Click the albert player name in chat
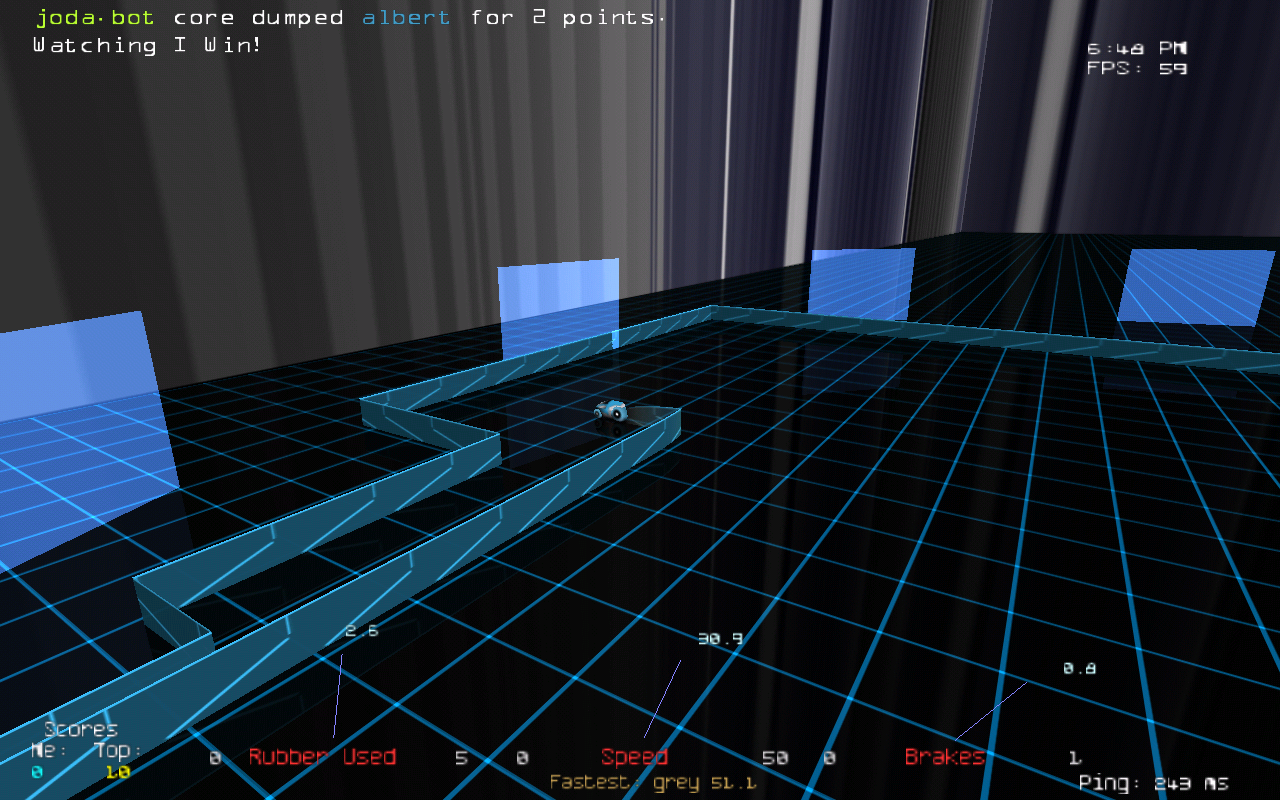The height and width of the screenshot is (800, 1280). pos(406,18)
